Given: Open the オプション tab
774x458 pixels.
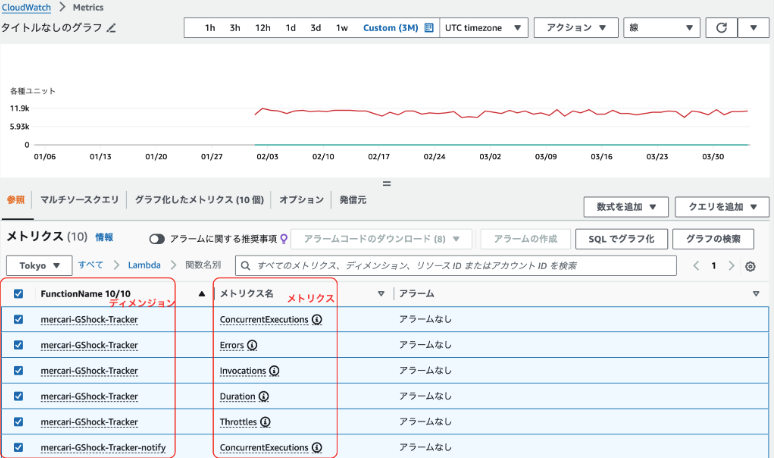Looking at the screenshot, I should [x=302, y=200].
